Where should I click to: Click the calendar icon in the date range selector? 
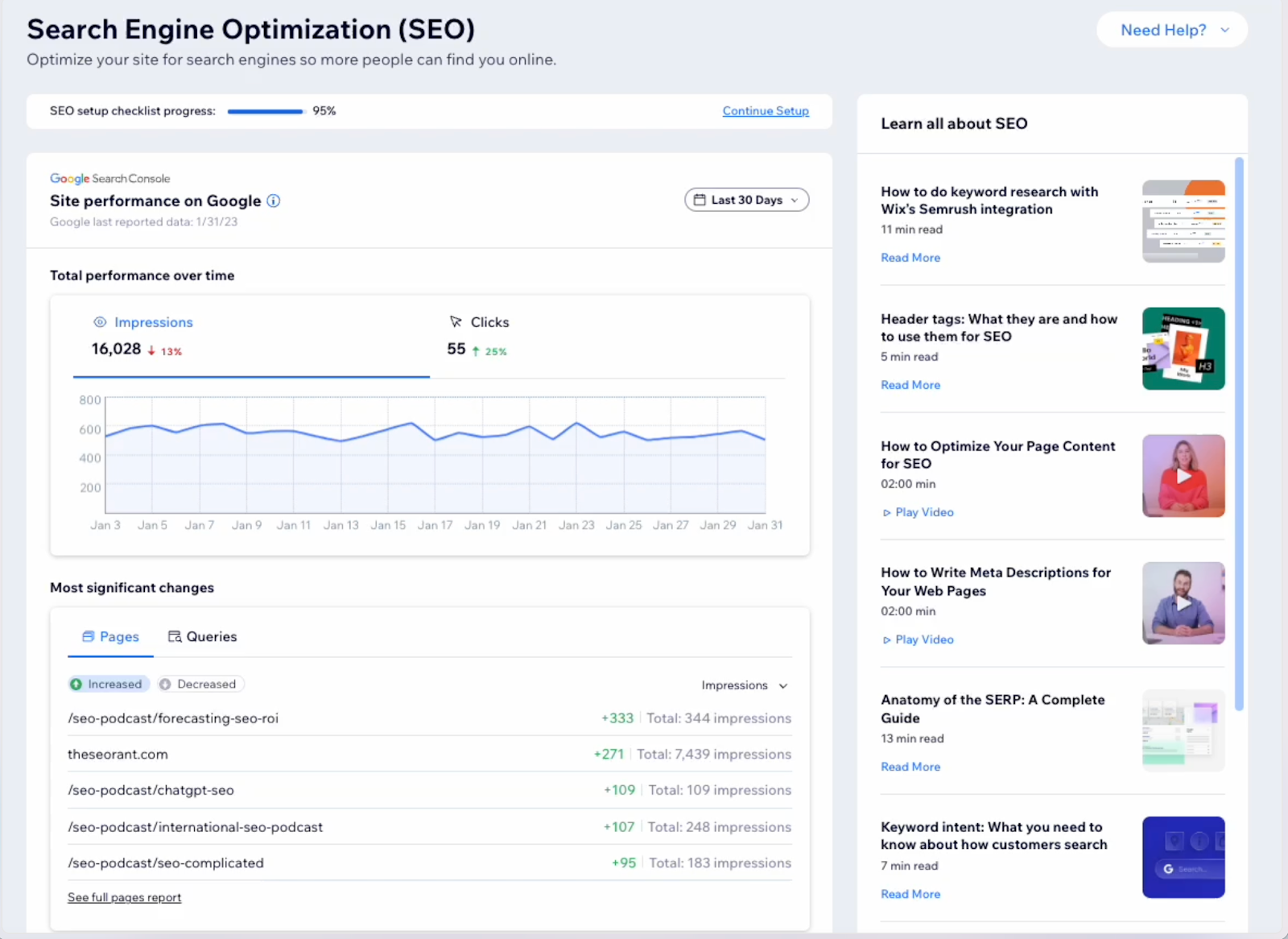point(702,199)
